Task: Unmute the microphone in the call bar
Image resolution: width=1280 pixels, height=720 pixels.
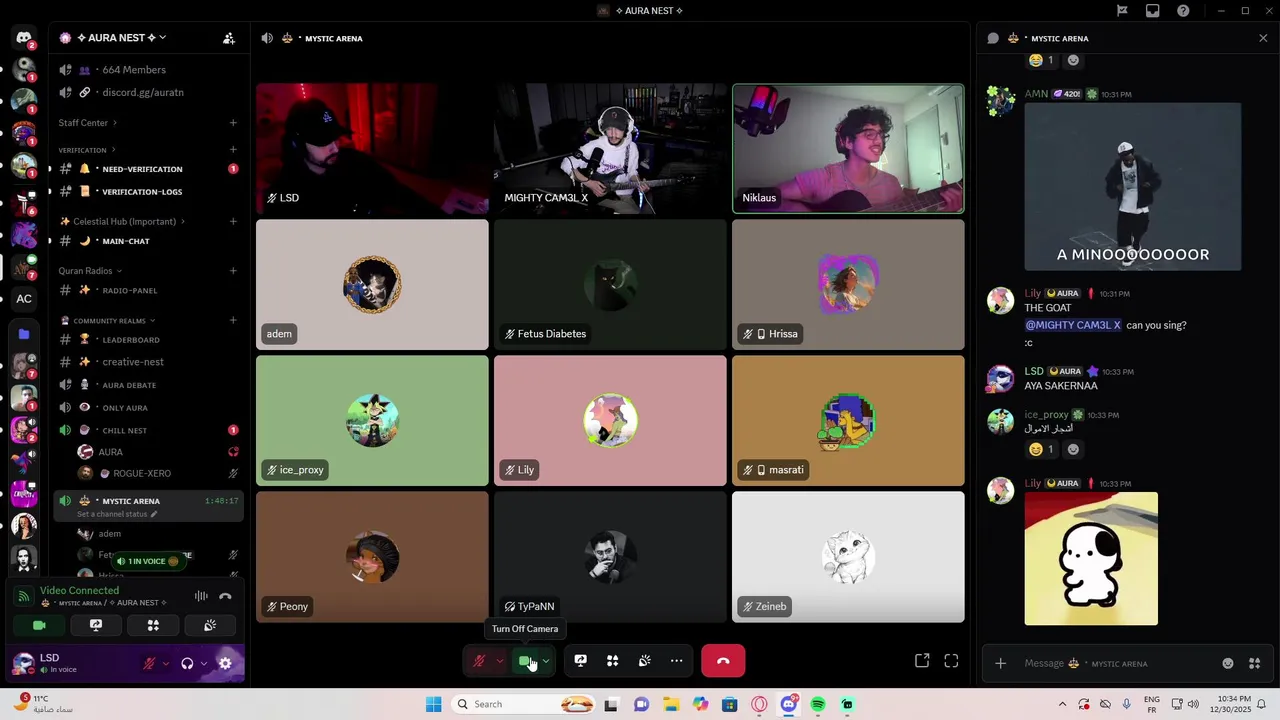Action: [479, 660]
